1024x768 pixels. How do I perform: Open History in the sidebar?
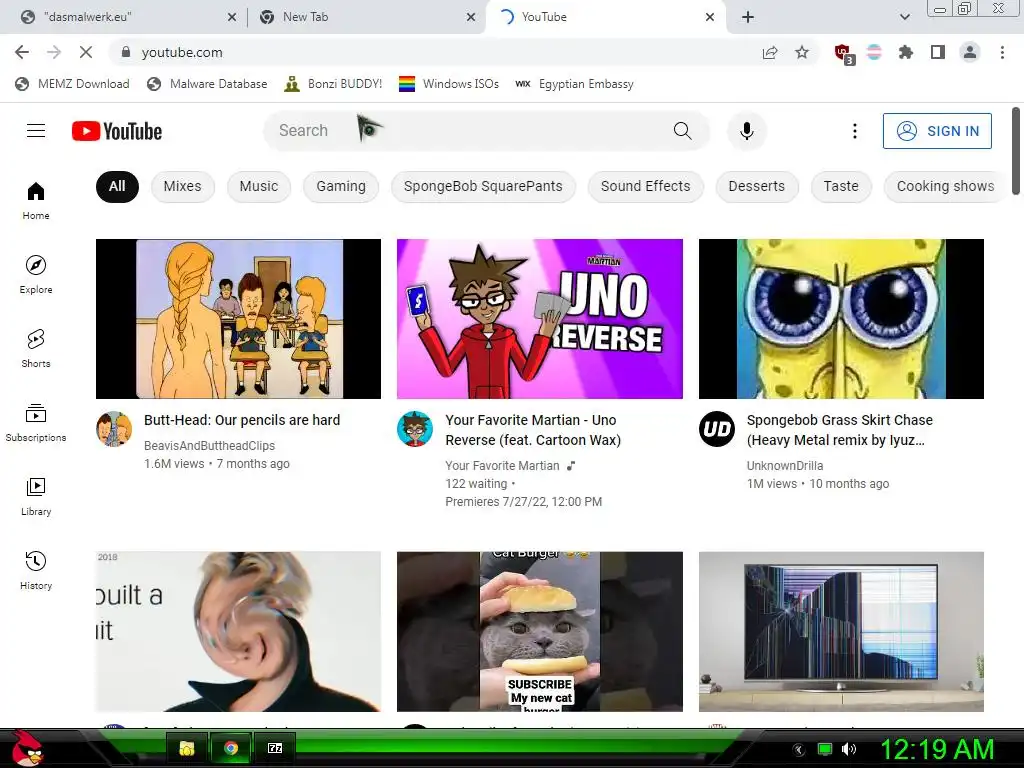36,570
